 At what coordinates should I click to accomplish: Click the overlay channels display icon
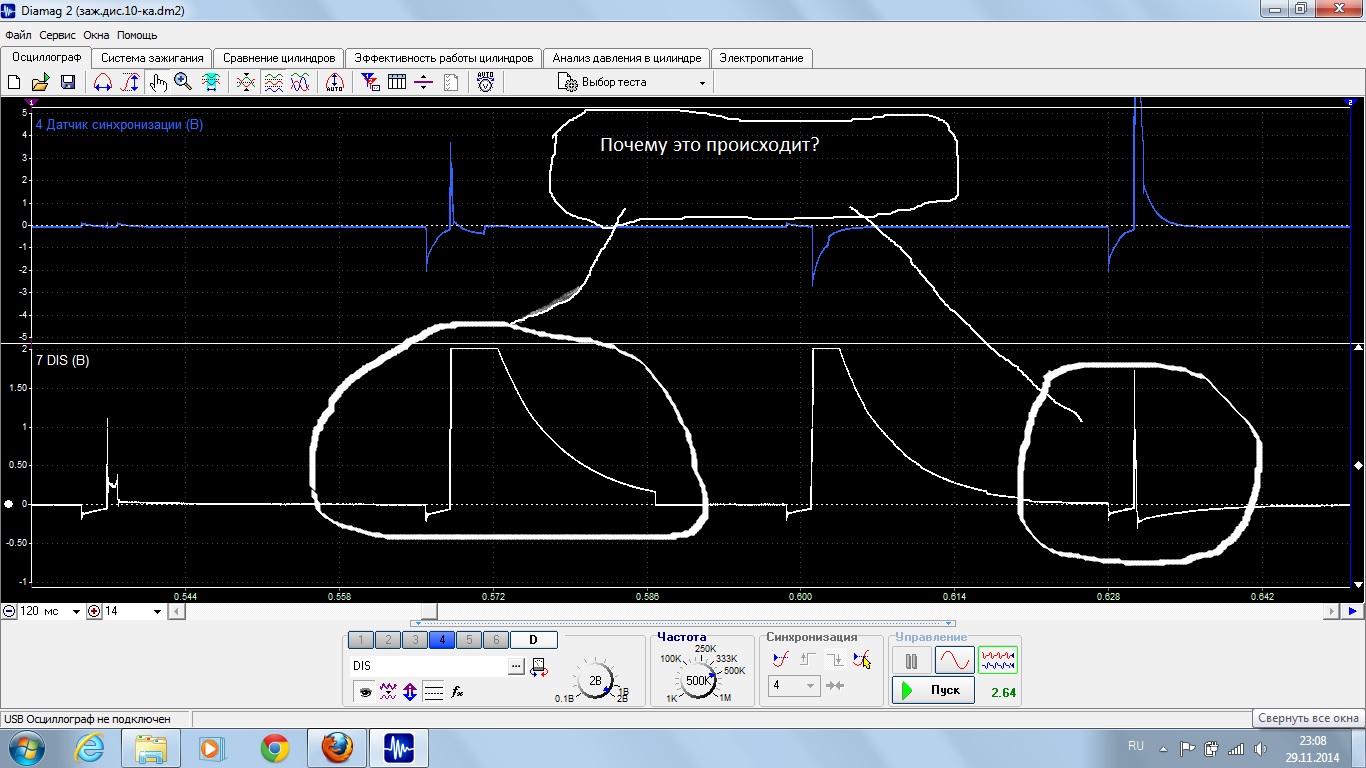click(x=246, y=83)
